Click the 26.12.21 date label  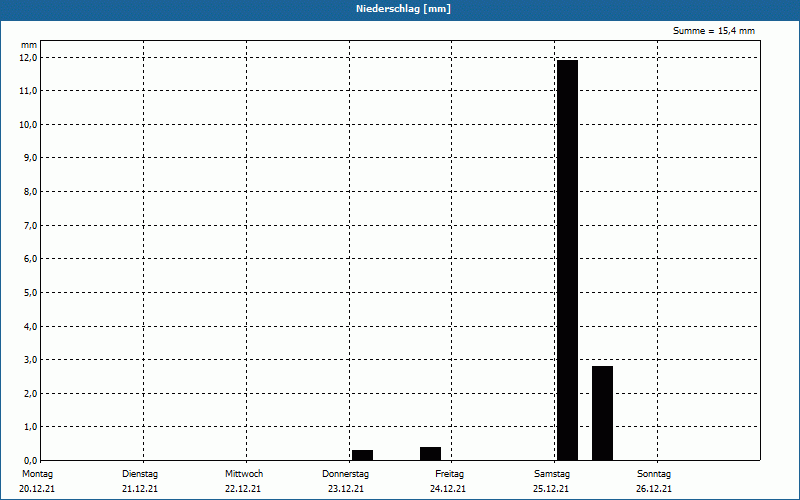point(654,489)
